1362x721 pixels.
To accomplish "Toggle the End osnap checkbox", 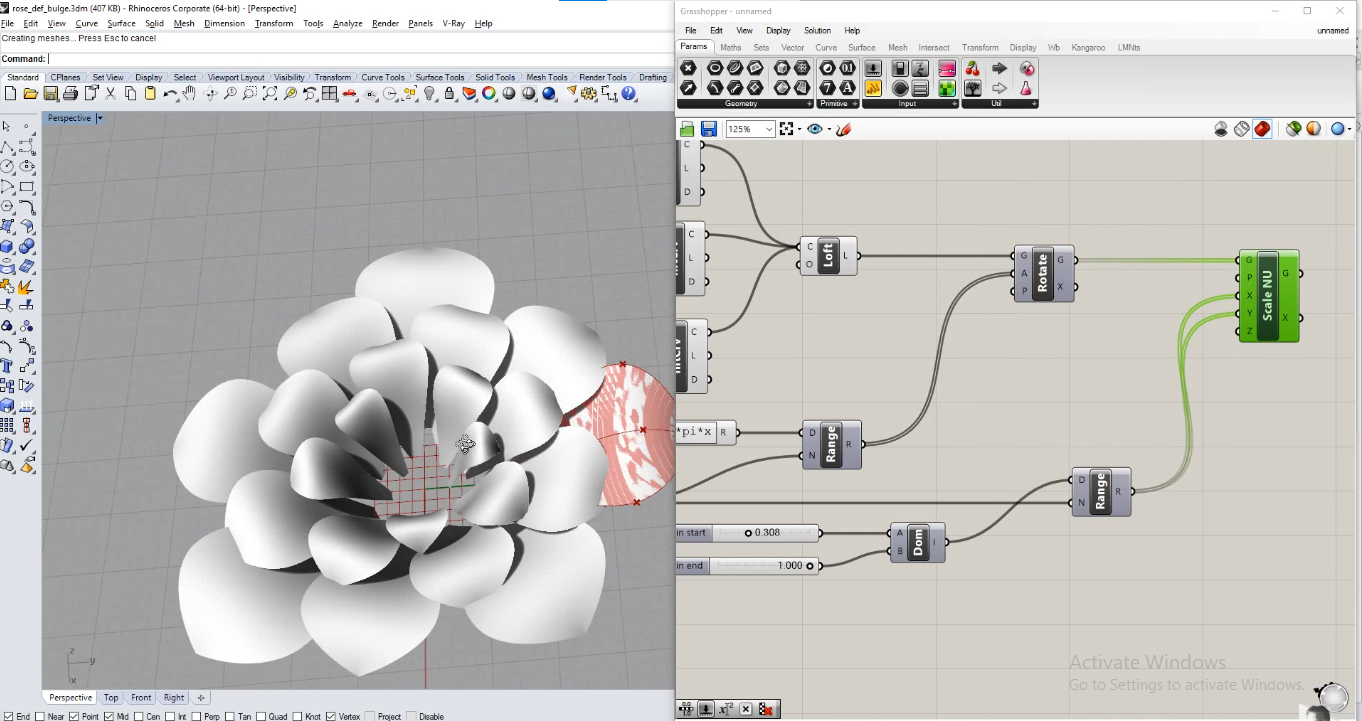I will point(8,716).
